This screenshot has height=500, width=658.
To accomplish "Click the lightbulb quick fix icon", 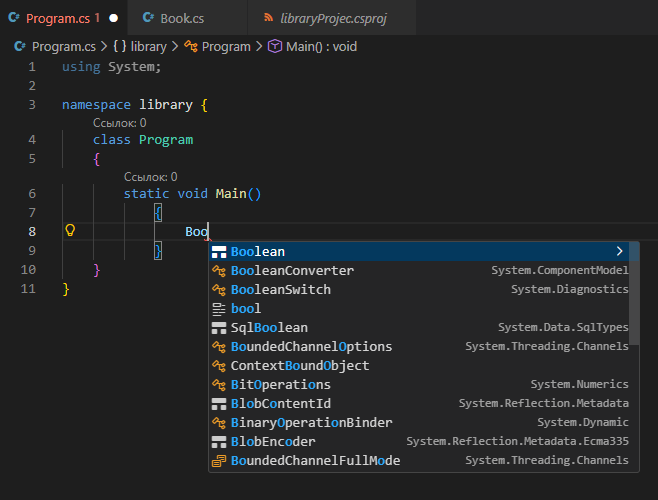I will (x=70, y=231).
